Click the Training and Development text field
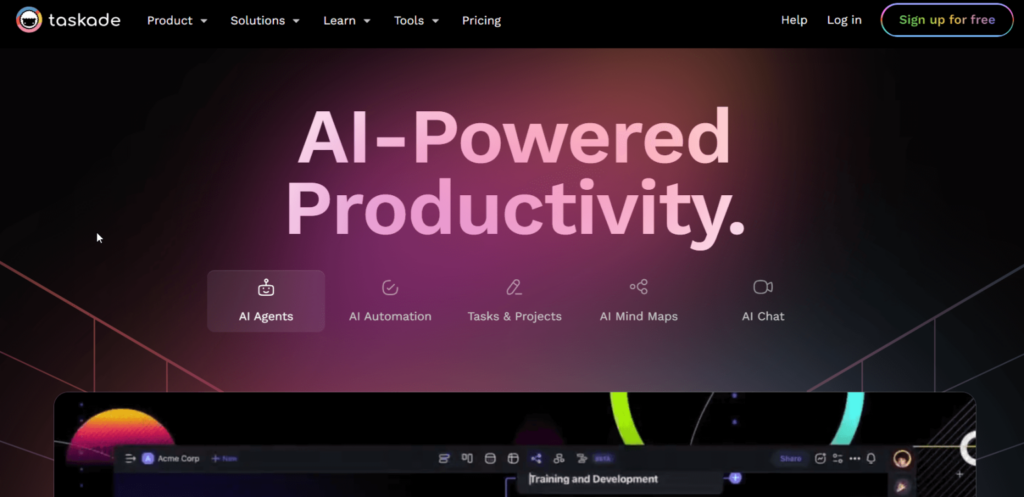The image size is (1024, 497). point(620,480)
